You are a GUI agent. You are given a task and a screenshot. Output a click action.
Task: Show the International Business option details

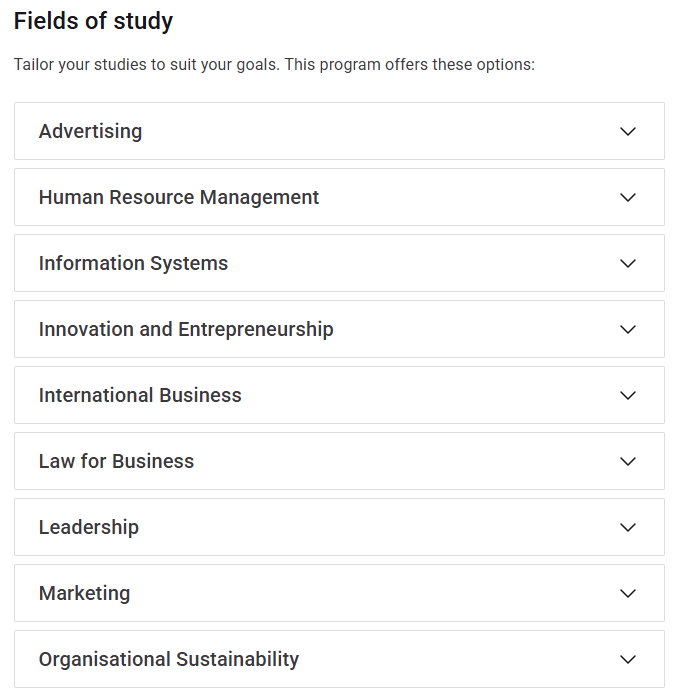point(140,395)
